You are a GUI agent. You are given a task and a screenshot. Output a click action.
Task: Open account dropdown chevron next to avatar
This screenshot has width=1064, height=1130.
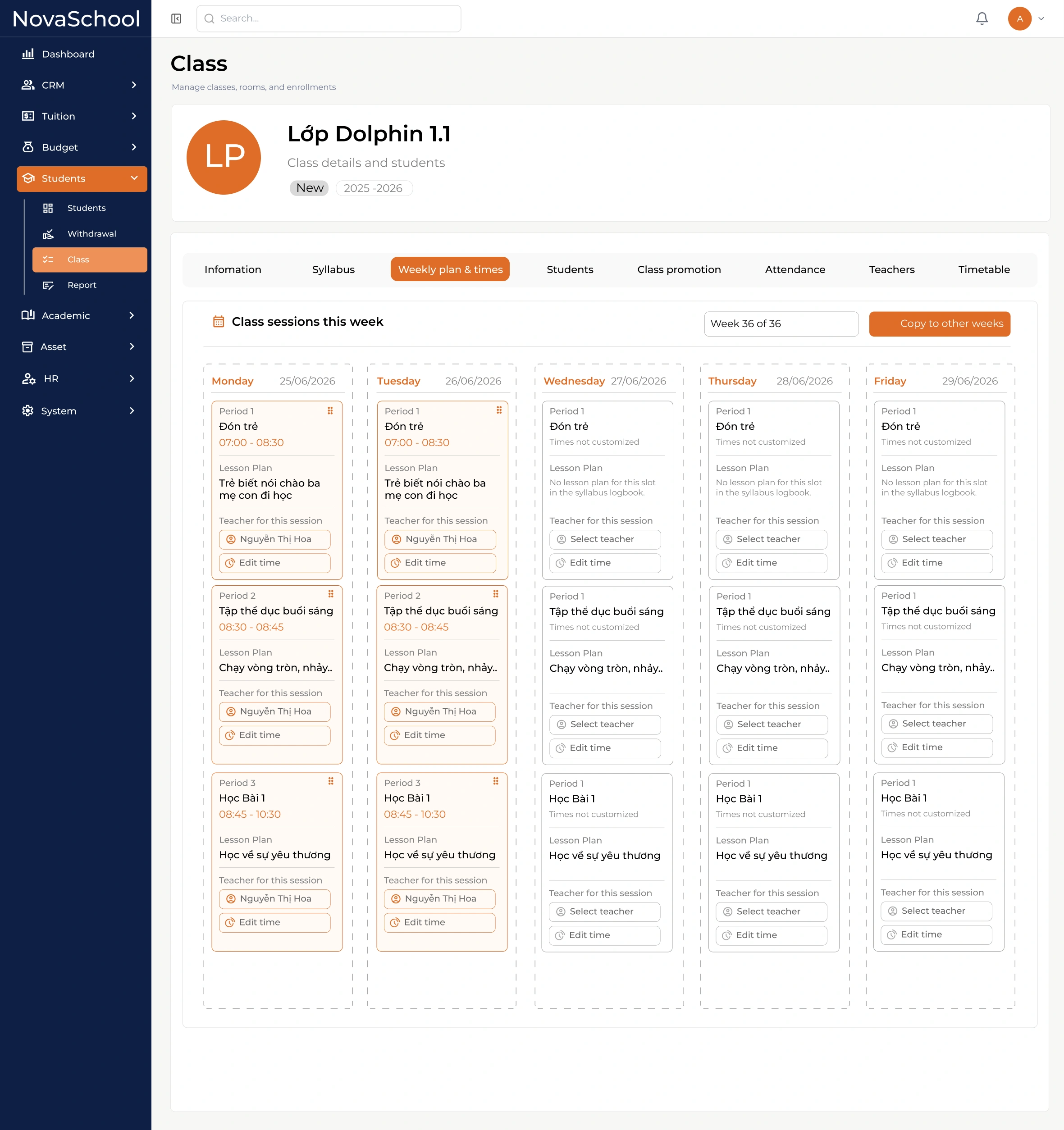pos(1041,19)
